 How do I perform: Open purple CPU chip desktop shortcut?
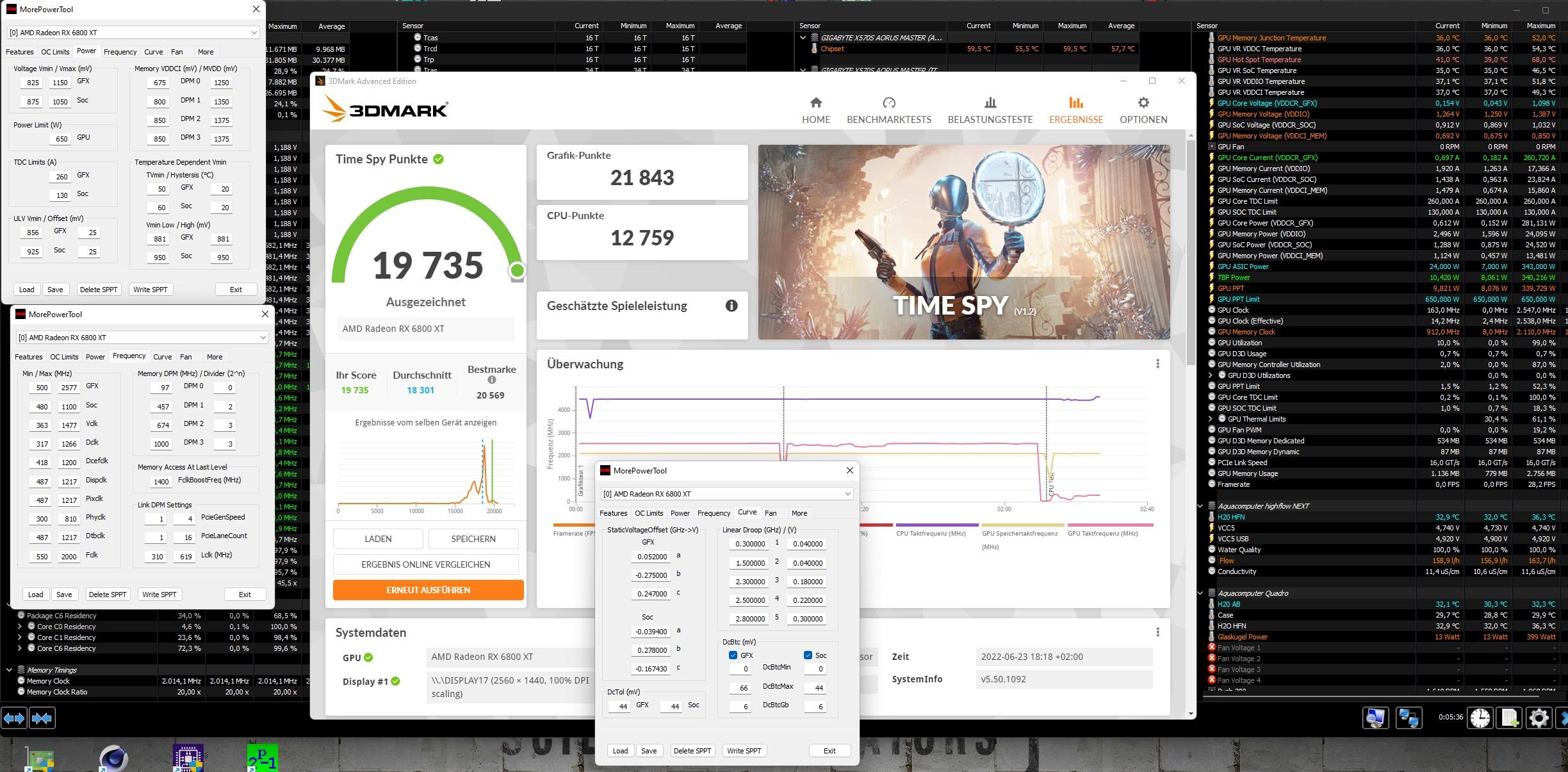(188, 759)
